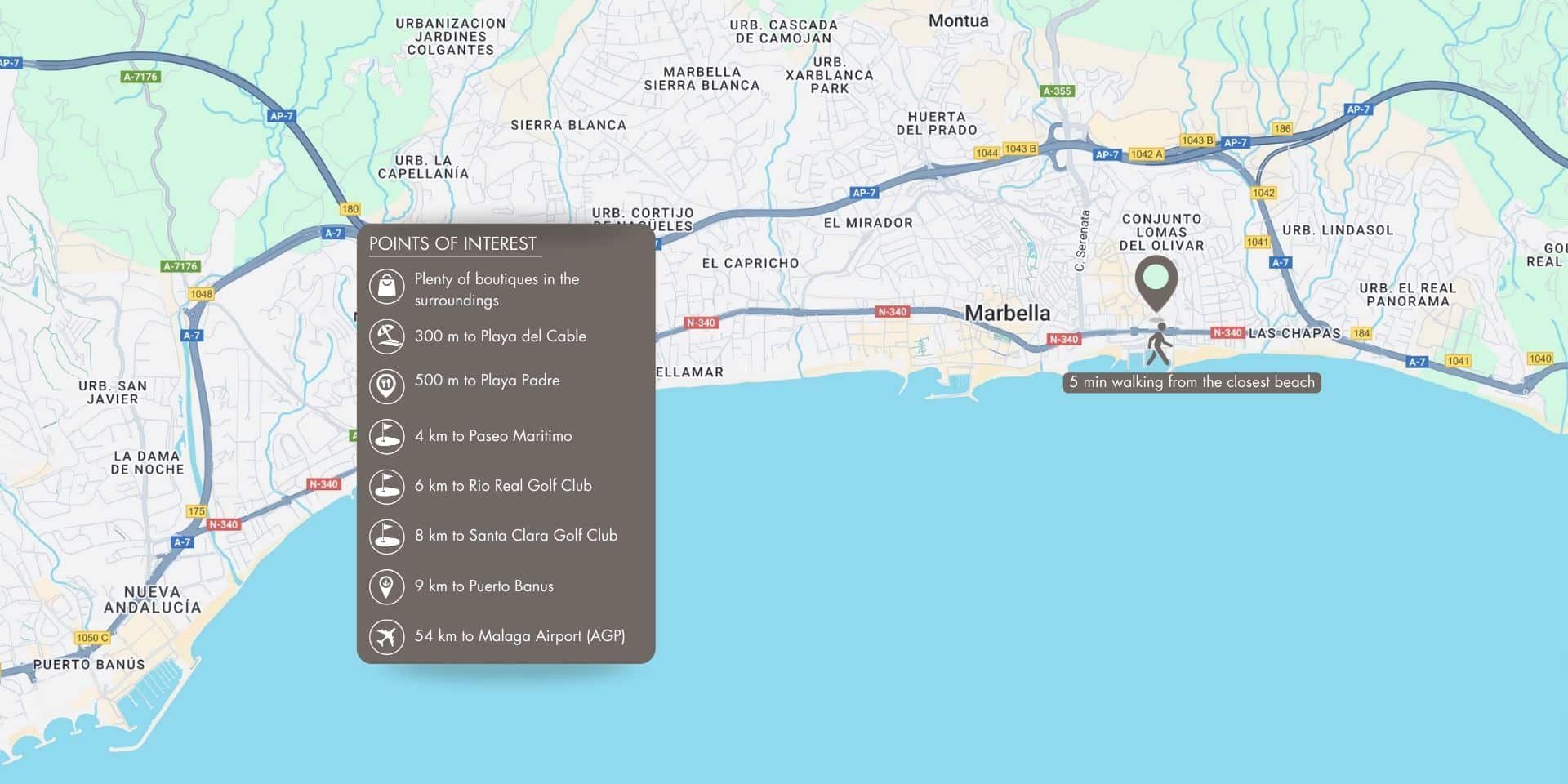Click the POINTS OF INTEREST panel header
The width and height of the screenshot is (1568, 784).
[x=454, y=243]
